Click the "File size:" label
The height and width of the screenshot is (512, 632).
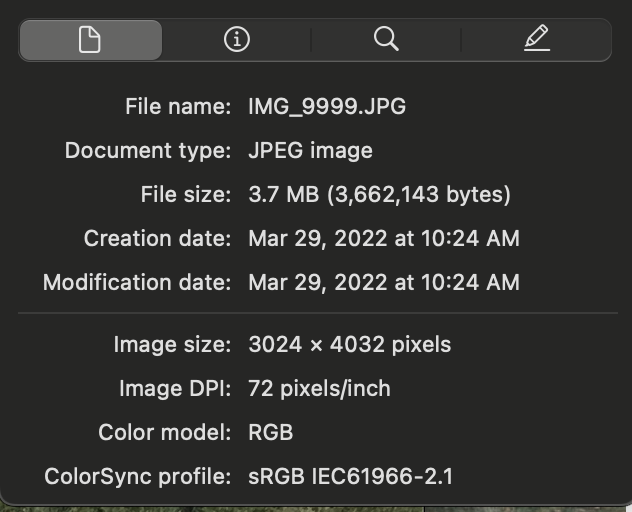pos(186,195)
